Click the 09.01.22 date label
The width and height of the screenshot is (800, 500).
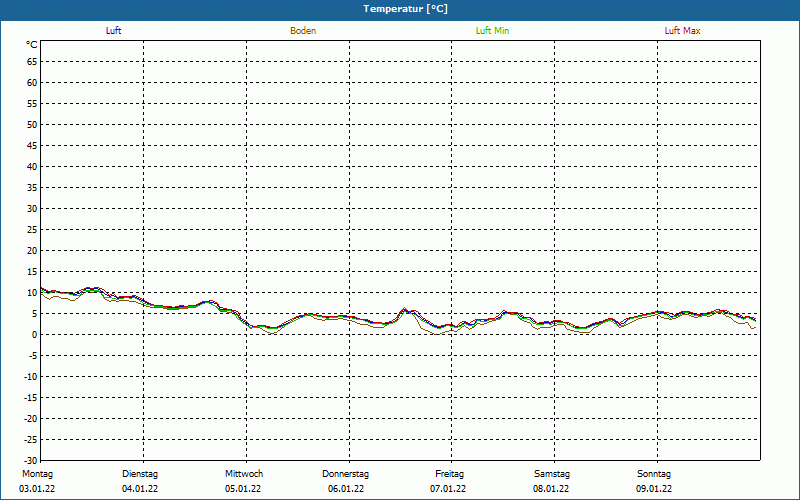(654, 489)
